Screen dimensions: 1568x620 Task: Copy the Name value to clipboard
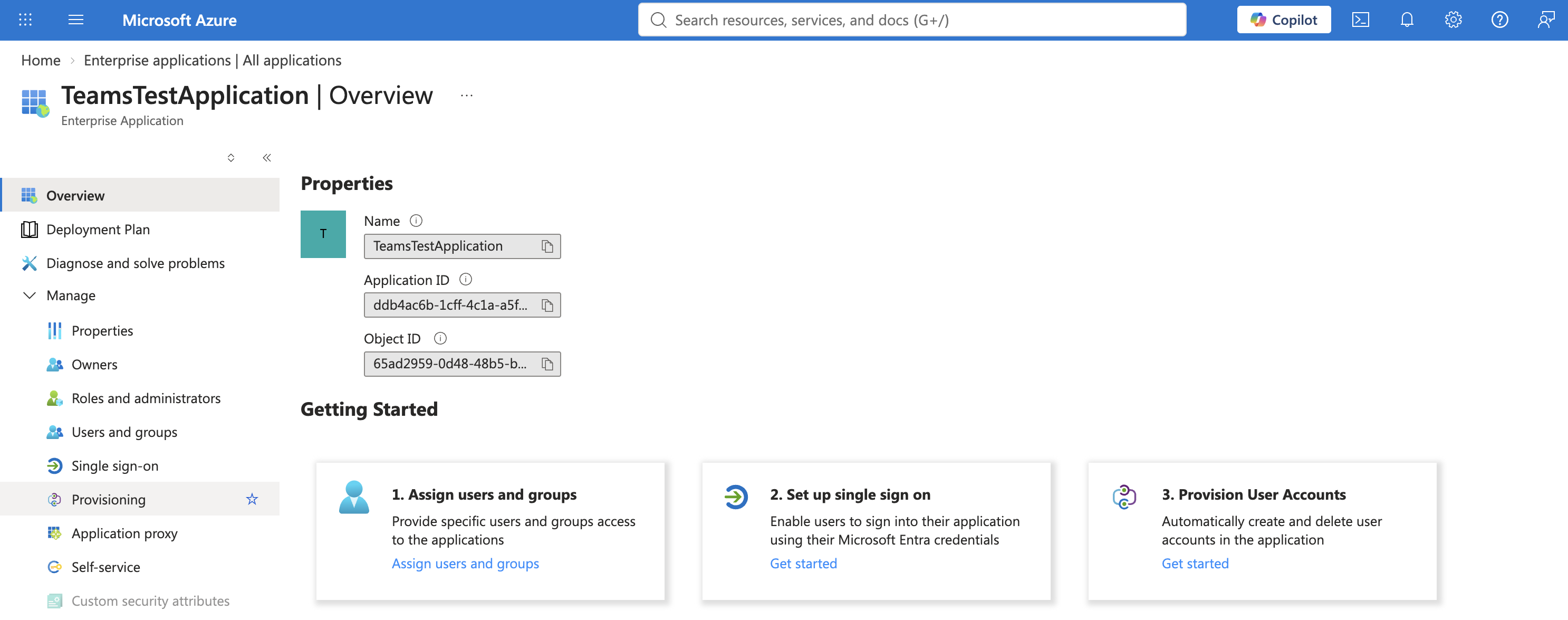[x=547, y=246]
